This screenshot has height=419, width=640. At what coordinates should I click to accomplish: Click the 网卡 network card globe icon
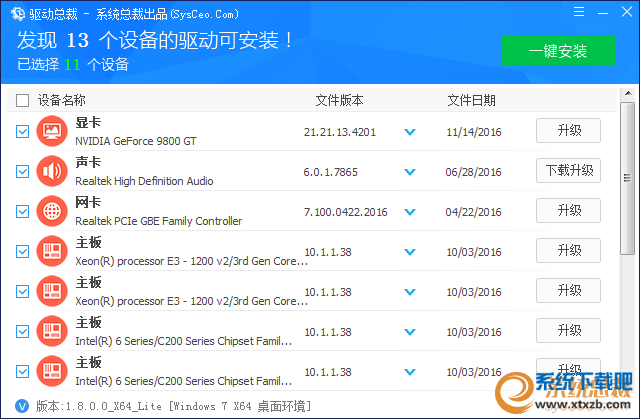coord(51,211)
